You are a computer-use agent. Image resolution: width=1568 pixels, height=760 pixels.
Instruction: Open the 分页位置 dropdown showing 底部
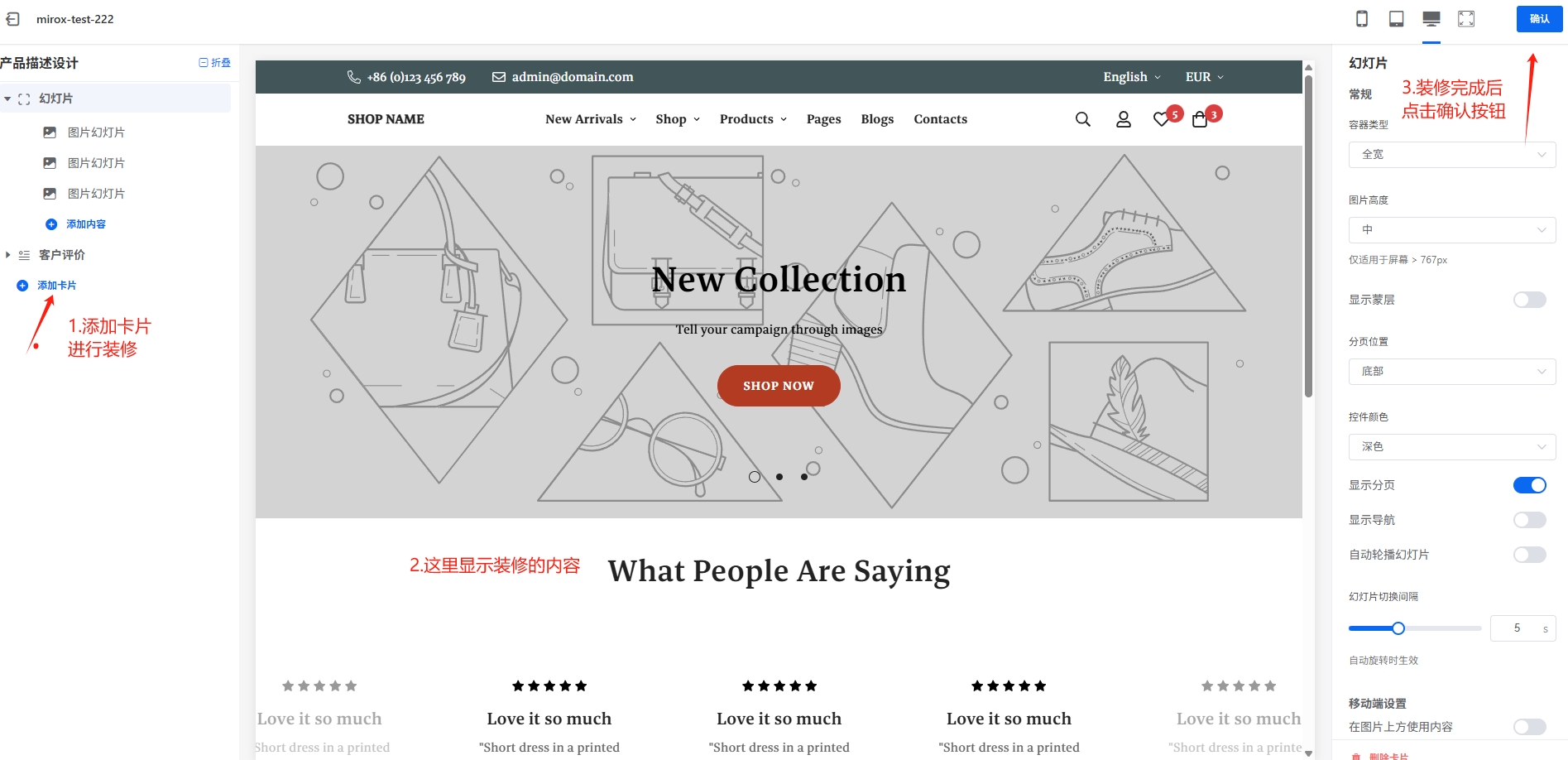(x=1452, y=372)
